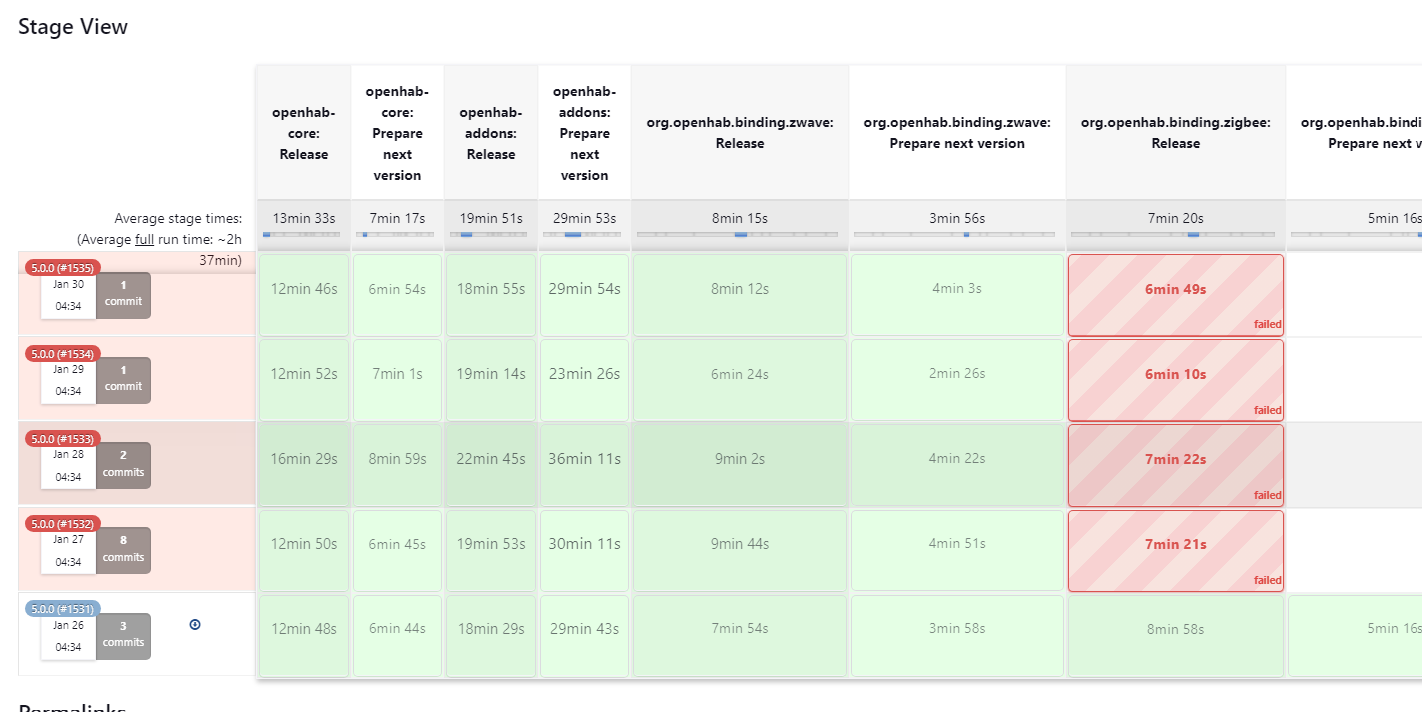
Task: Select openhab-core Release cell 12min 48s
Action: click(x=304, y=635)
